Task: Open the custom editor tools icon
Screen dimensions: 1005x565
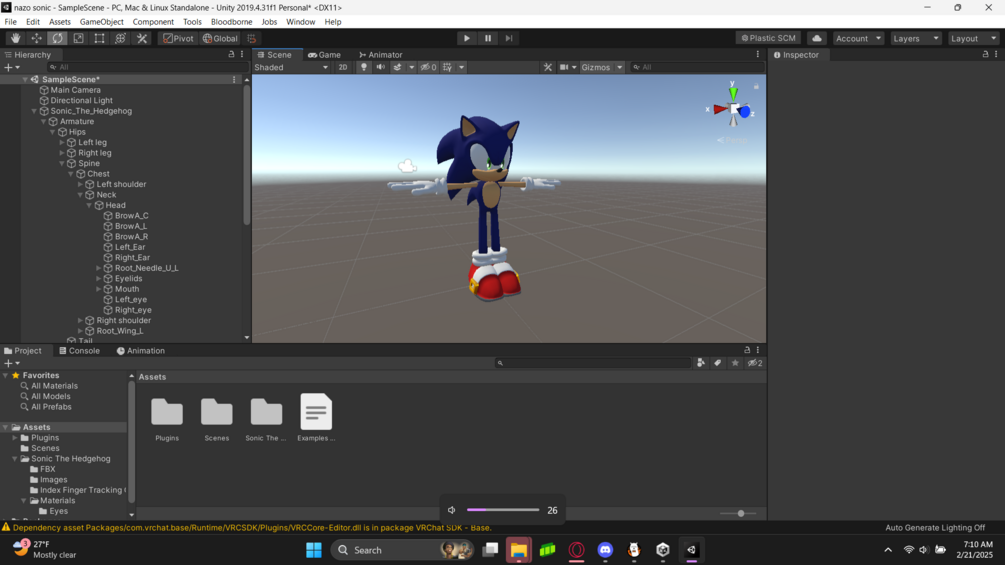Action: click(142, 38)
